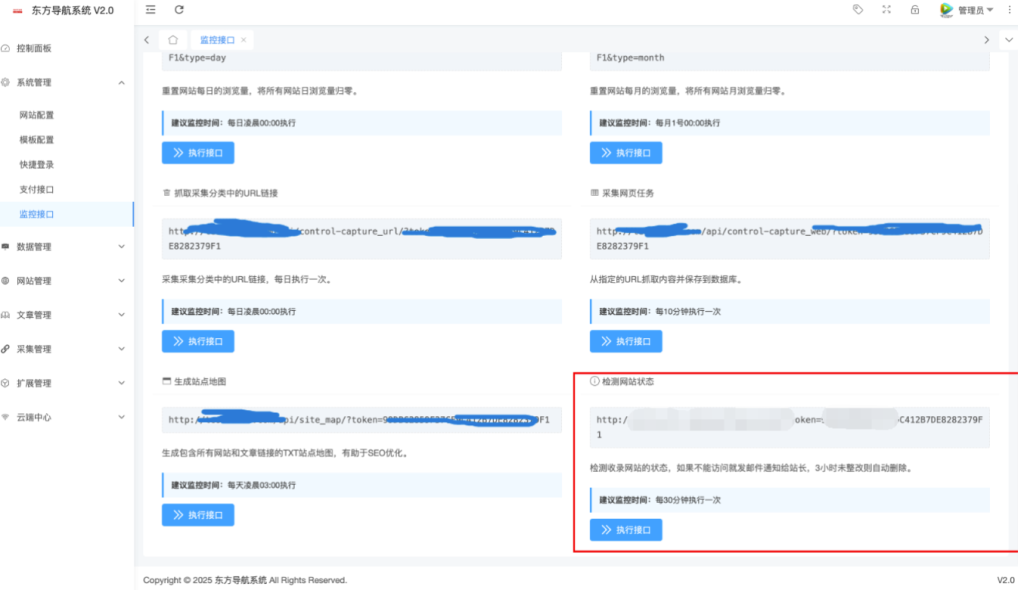Open the vertical dots more menu

[x=1010, y=10]
